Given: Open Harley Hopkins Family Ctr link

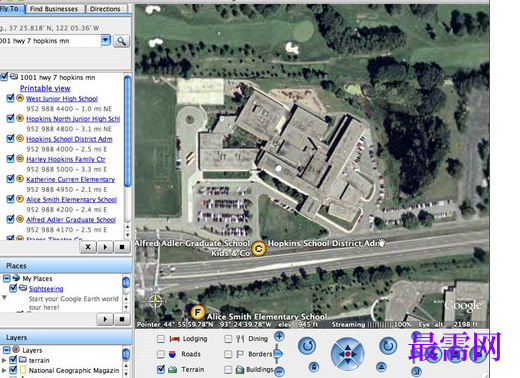Looking at the screenshot, I should (x=66, y=159).
